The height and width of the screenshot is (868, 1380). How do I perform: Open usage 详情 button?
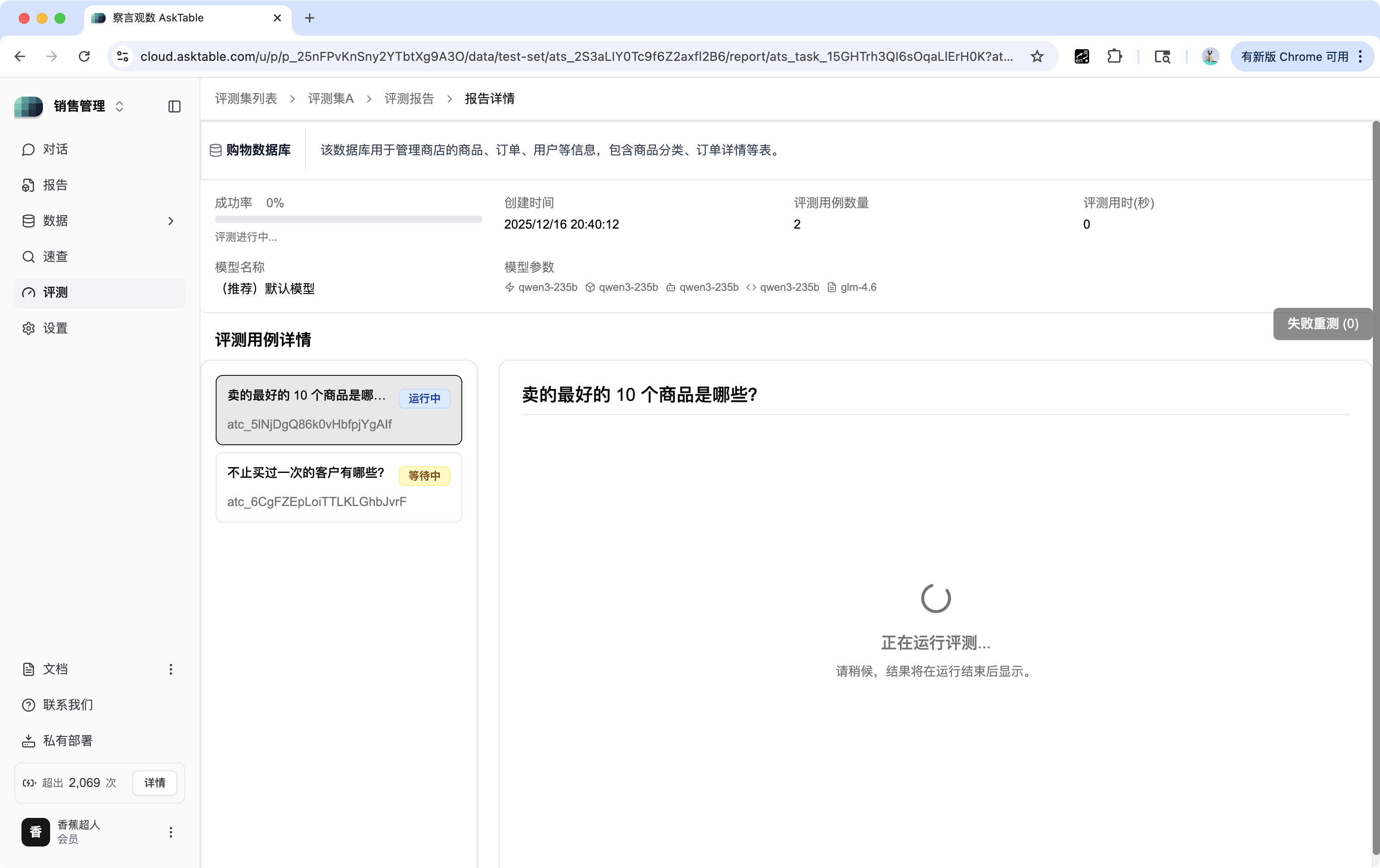point(154,783)
